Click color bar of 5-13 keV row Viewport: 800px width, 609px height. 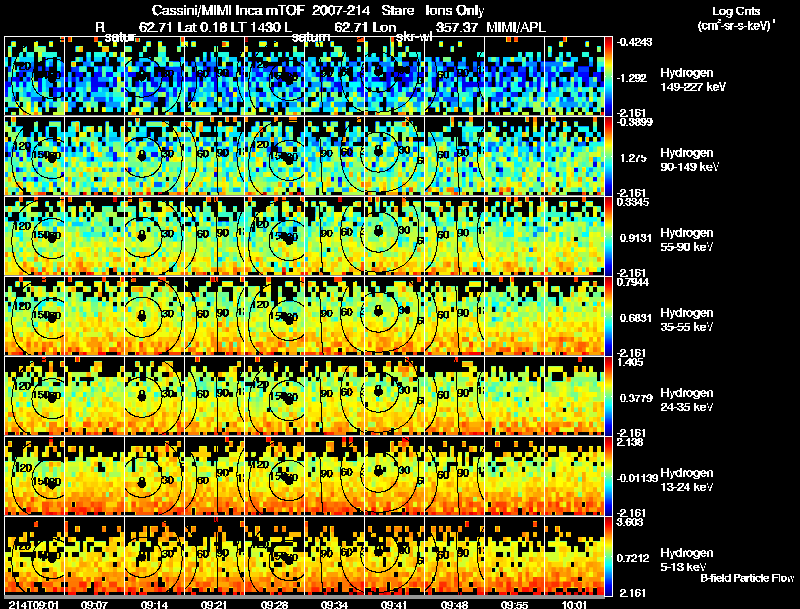tap(608, 556)
